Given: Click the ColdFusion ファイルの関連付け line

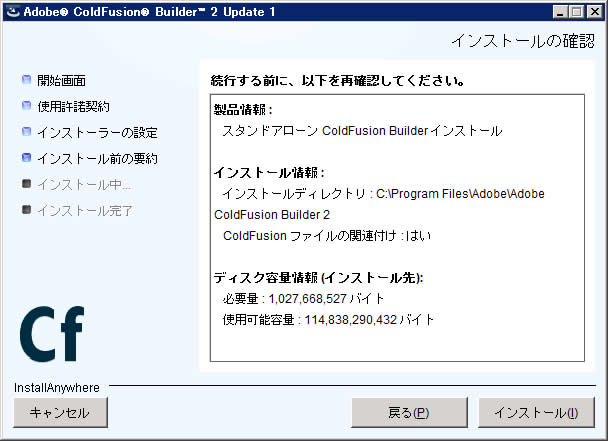Looking at the screenshot, I should 327,236.
